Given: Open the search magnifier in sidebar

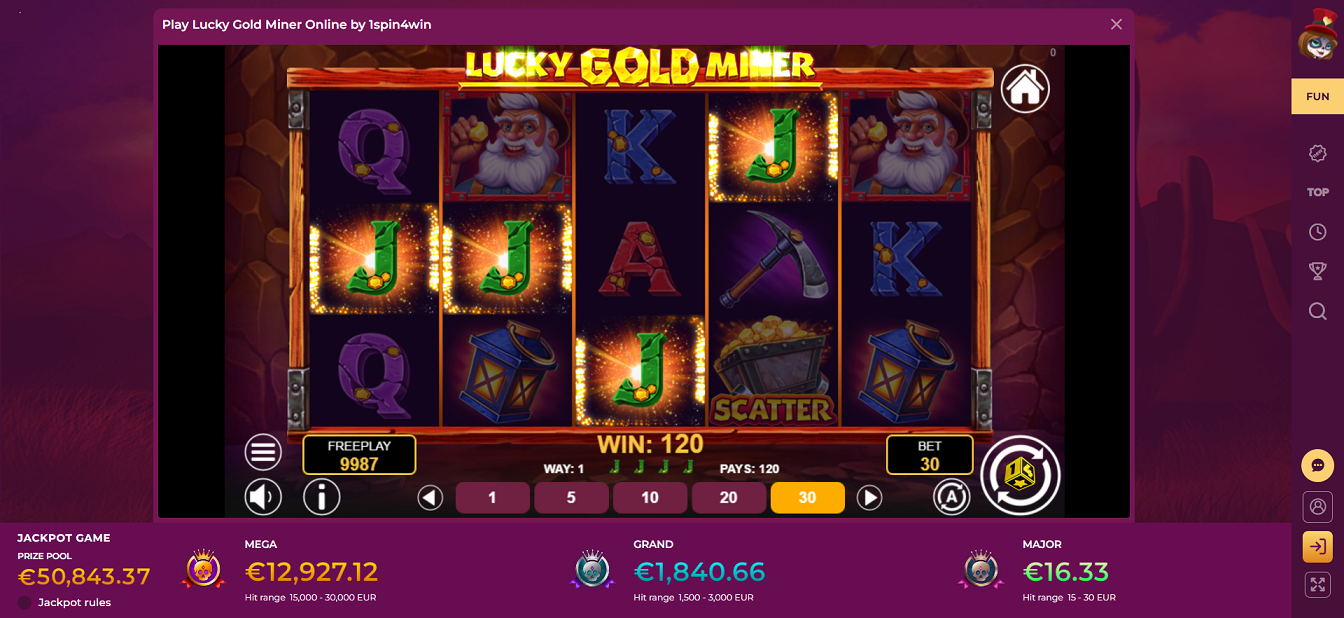Looking at the screenshot, I should pyautogui.click(x=1317, y=311).
